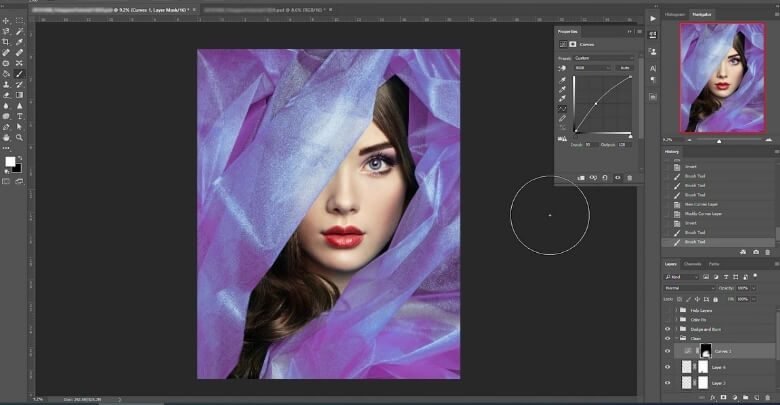Select the Eyedropper tool in toolbar
Screen dimensions: 780x405
tap(19, 42)
